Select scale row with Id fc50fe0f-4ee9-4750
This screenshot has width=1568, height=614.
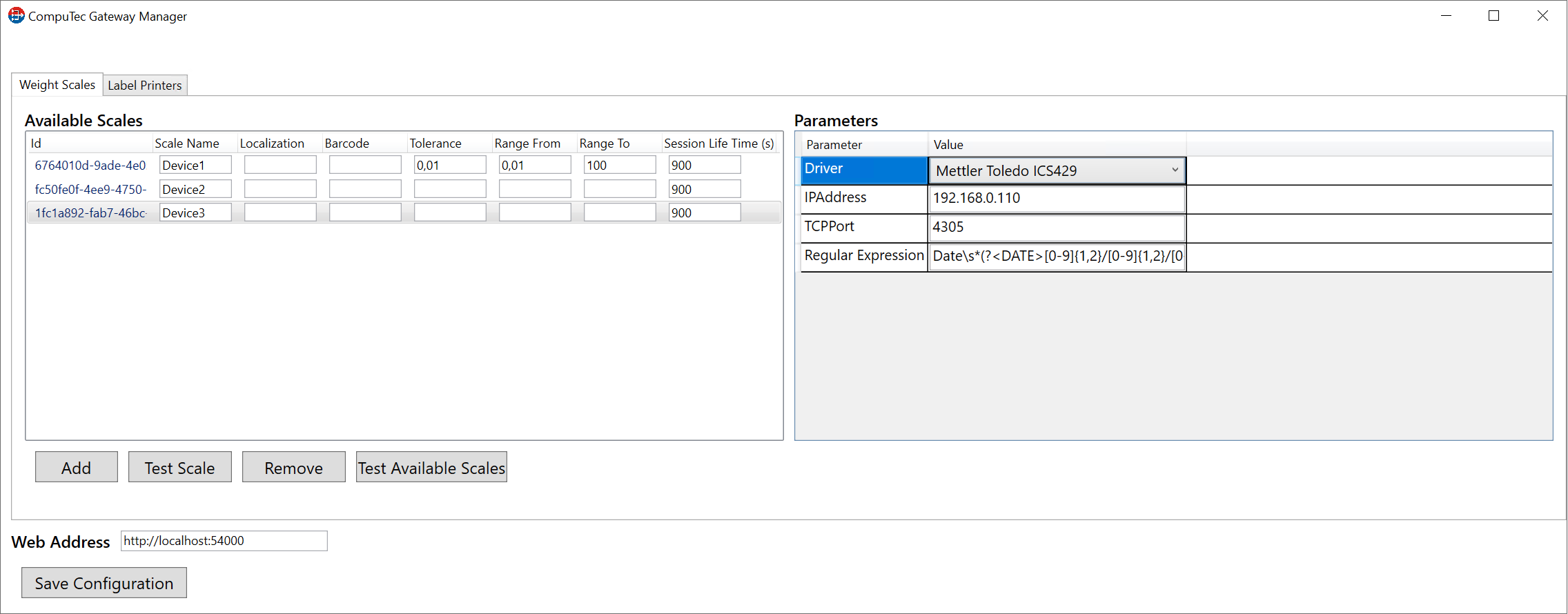coord(90,190)
